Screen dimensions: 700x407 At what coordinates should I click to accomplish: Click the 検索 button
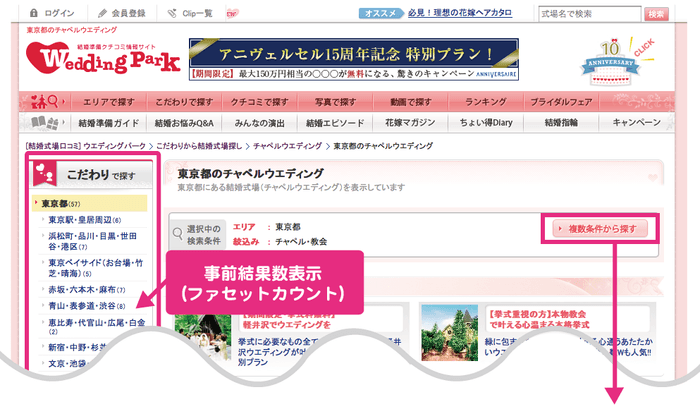[x=656, y=14]
